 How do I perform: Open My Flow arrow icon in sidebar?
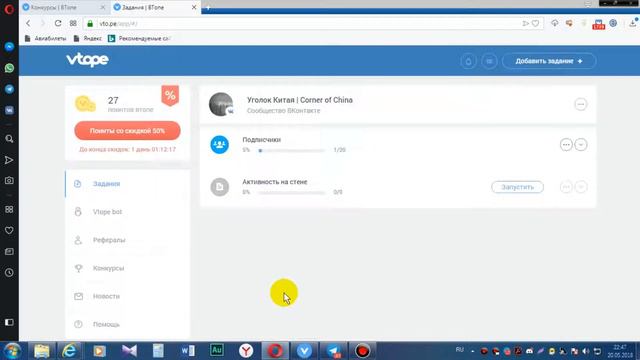(x=9, y=160)
